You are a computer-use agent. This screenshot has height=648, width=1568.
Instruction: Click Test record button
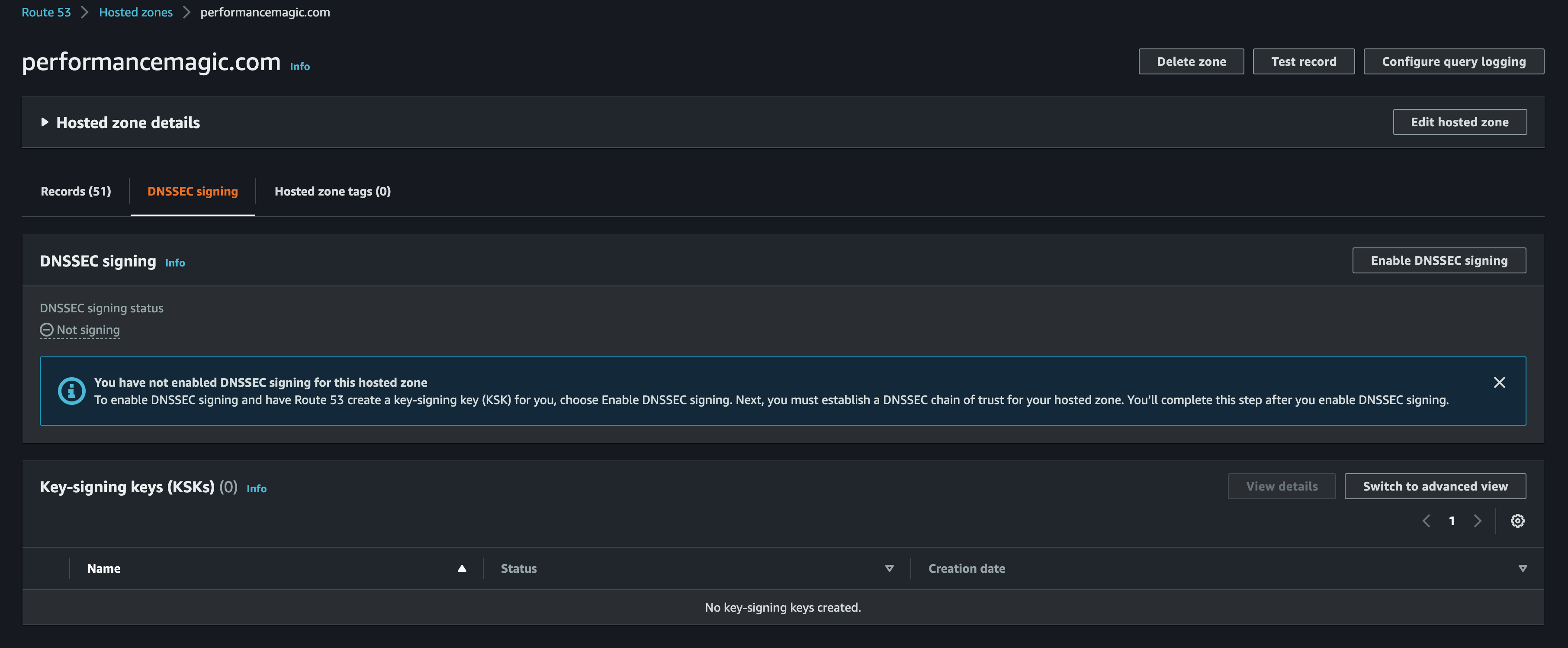[x=1304, y=61]
